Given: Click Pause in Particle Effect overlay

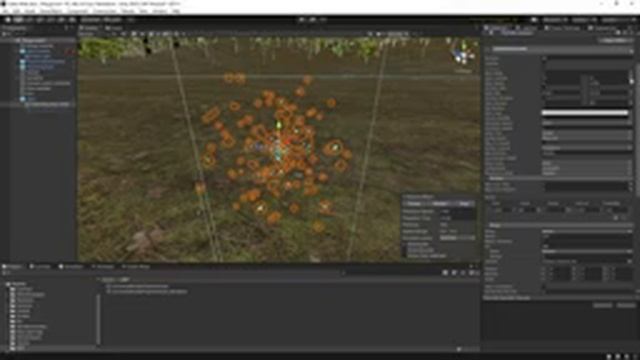Looking at the screenshot, I should click(414, 203).
